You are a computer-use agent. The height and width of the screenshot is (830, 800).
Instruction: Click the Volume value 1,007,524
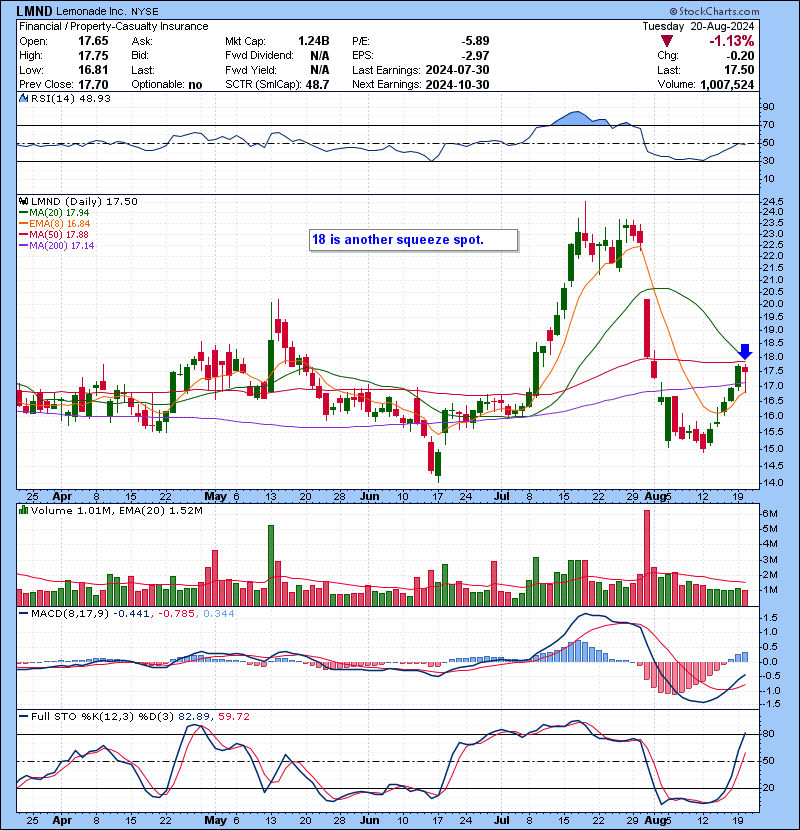pyautogui.click(x=727, y=85)
